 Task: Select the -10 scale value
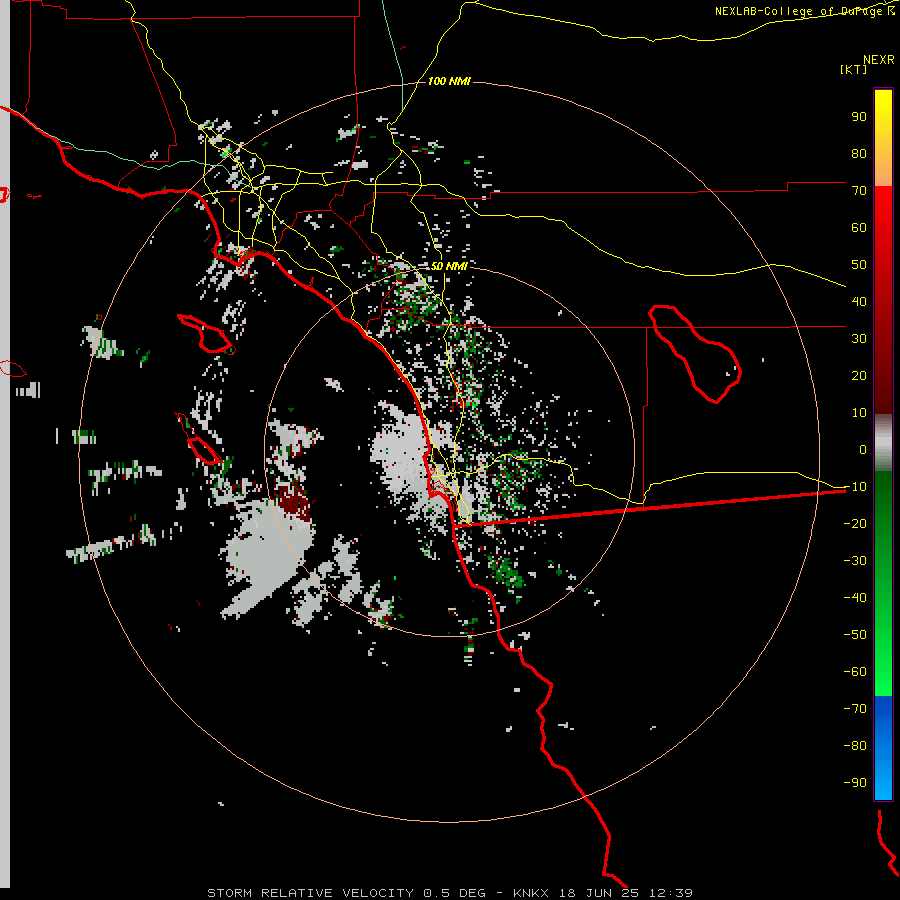coord(855,487)
